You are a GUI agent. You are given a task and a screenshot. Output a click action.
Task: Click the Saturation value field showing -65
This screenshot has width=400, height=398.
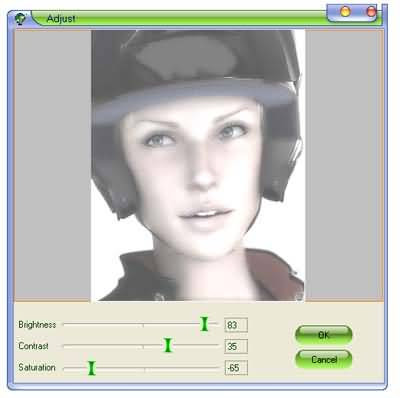[x=236, y=368]
